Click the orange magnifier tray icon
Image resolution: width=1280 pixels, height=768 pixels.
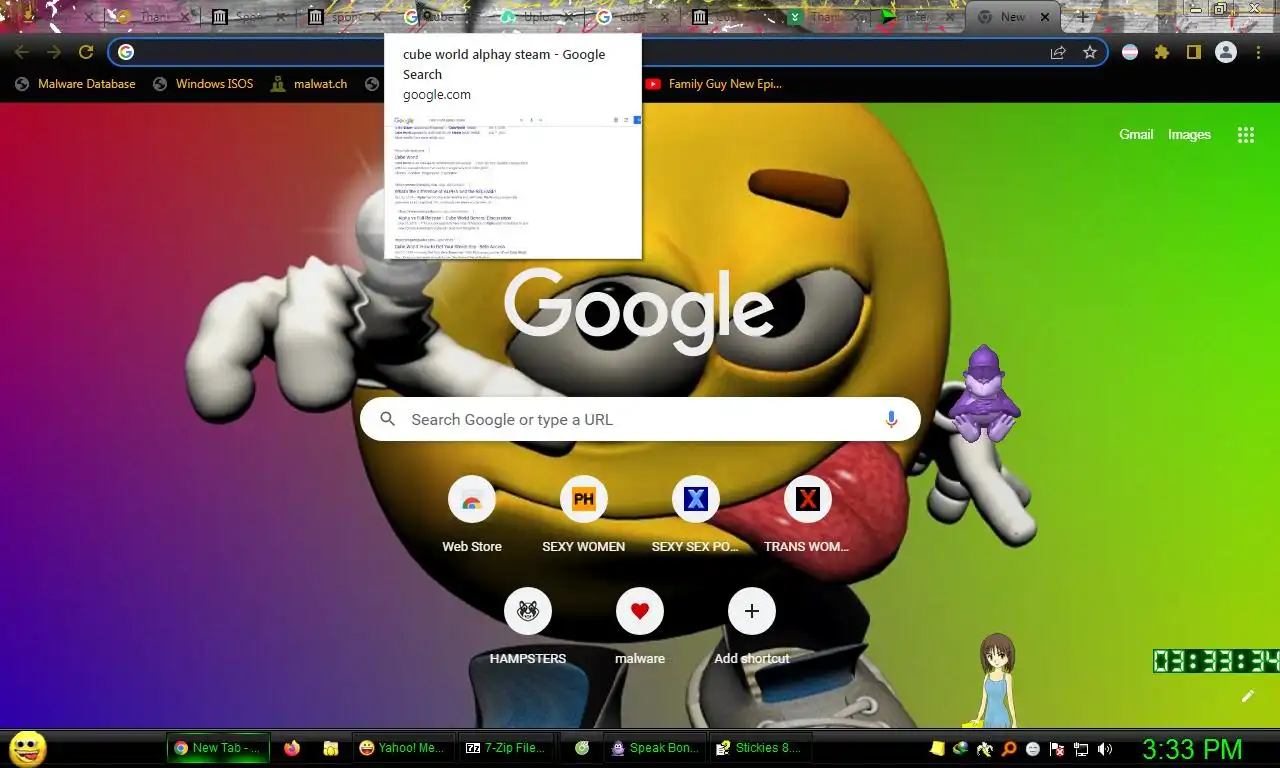coord(1008,748)
